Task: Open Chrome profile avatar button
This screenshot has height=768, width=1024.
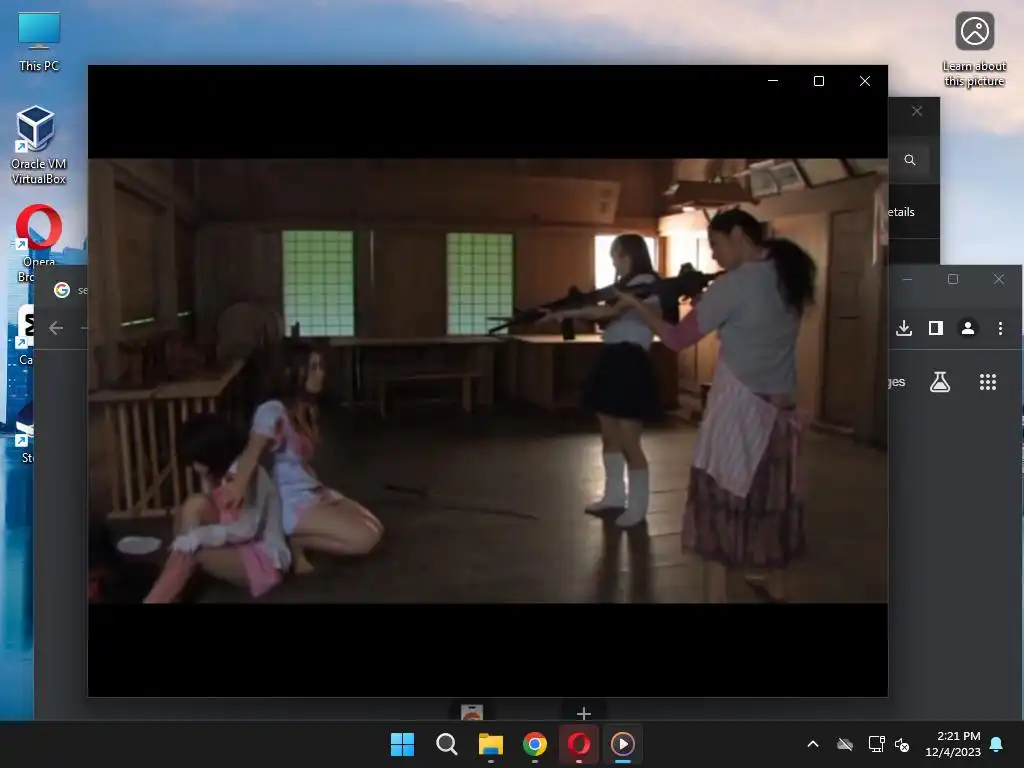Action: 968,328
